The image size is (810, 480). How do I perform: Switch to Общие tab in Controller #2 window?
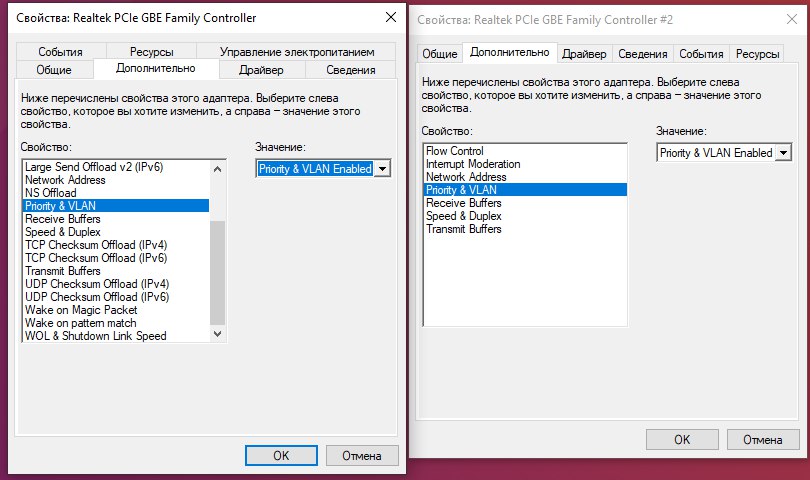440,54
